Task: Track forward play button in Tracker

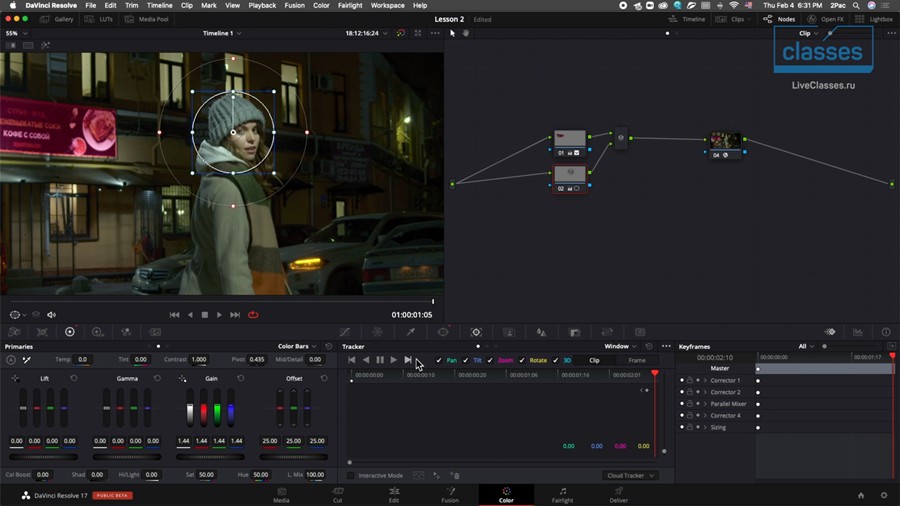Action: (x=394, y=360)
